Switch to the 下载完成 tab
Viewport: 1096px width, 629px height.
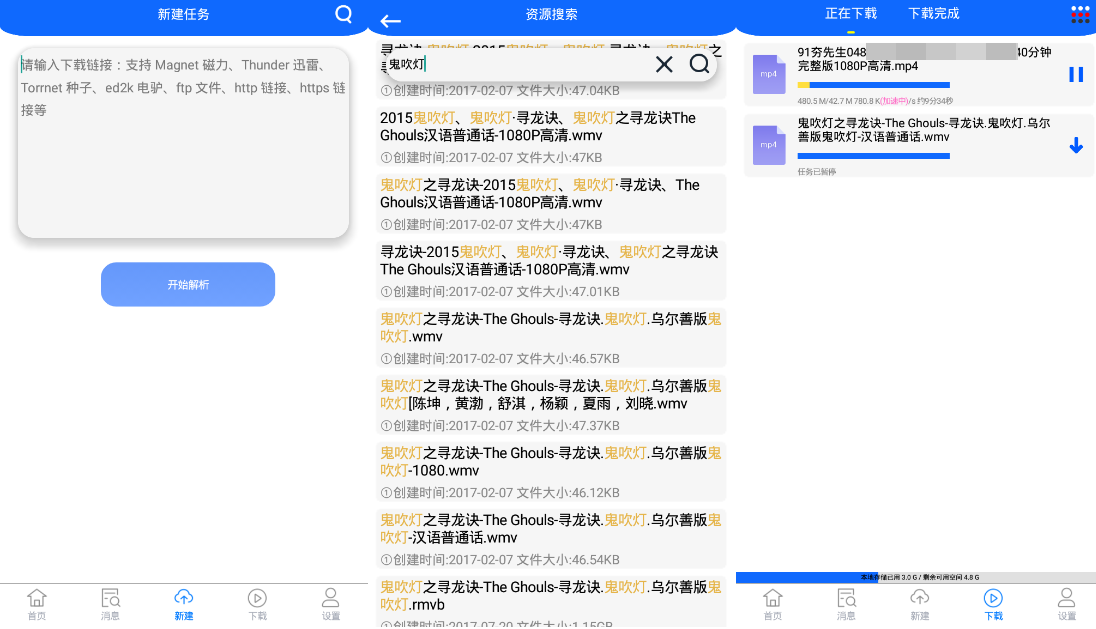(933, 14)
